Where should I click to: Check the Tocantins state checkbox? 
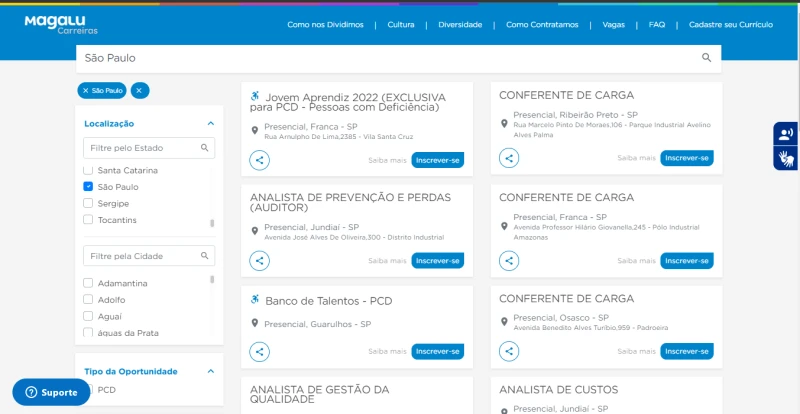tap(88, 220)
